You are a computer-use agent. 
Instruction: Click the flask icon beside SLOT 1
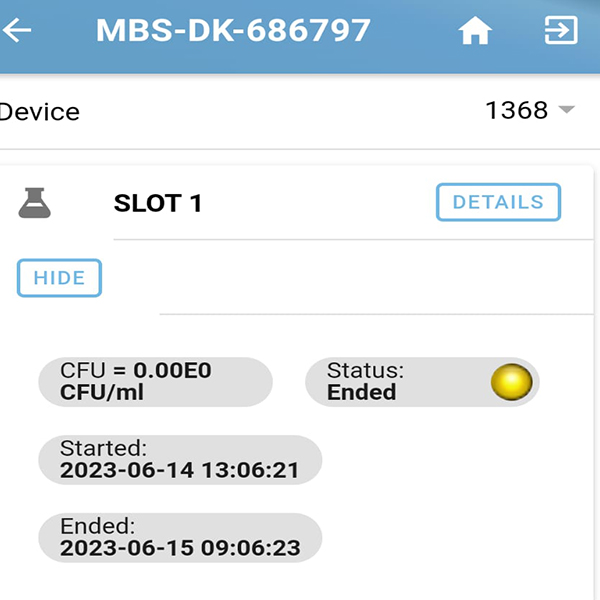(35, 204)
